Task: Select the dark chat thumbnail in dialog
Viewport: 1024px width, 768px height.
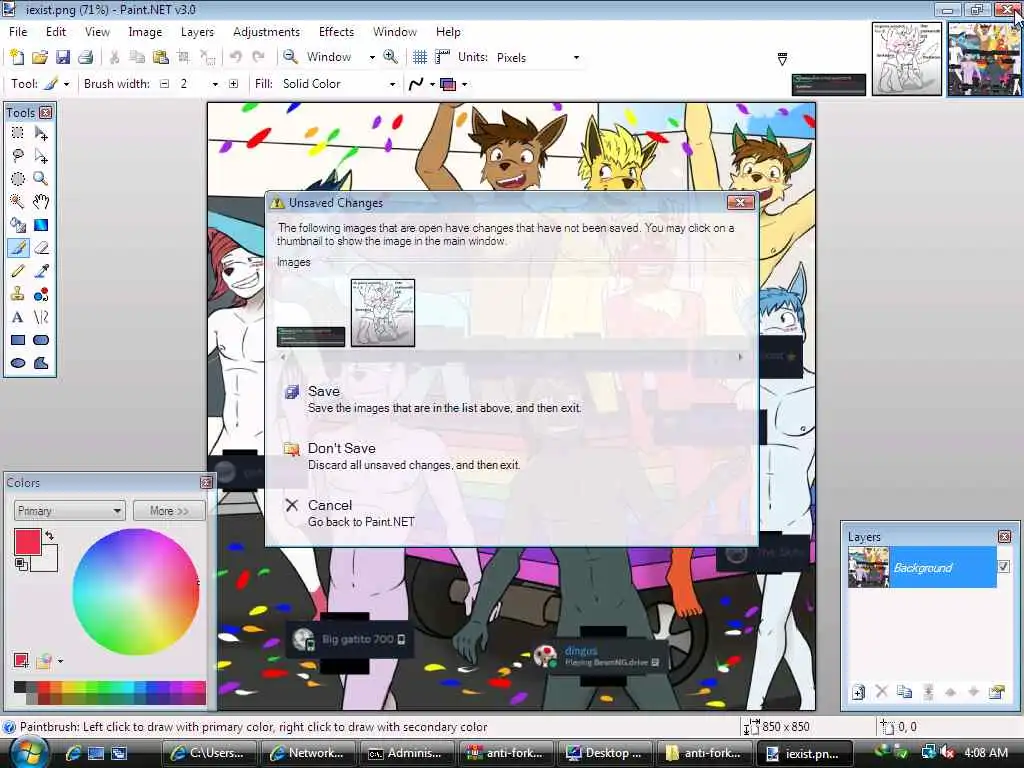Action: [311, 336]
